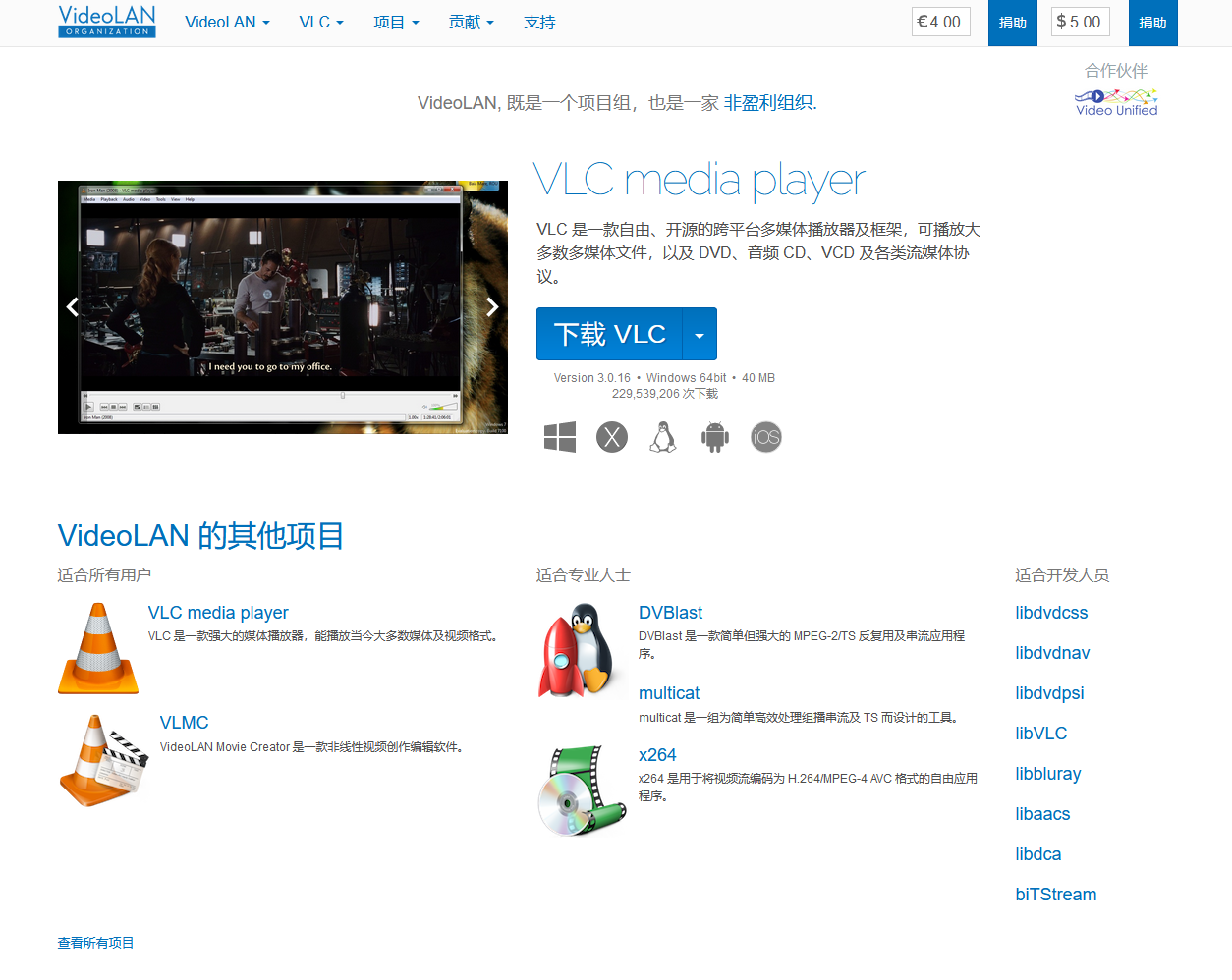This screenshot has height=980, width=1232.
Task: Click the Android robot platform icon
Action: (x=715, y=437)
